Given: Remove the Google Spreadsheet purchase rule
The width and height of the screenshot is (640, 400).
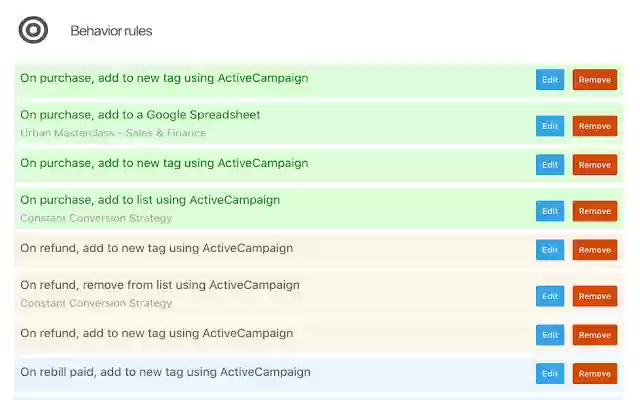Looking at the screenshot, I should pyautogui.click(x=594, y=126).
